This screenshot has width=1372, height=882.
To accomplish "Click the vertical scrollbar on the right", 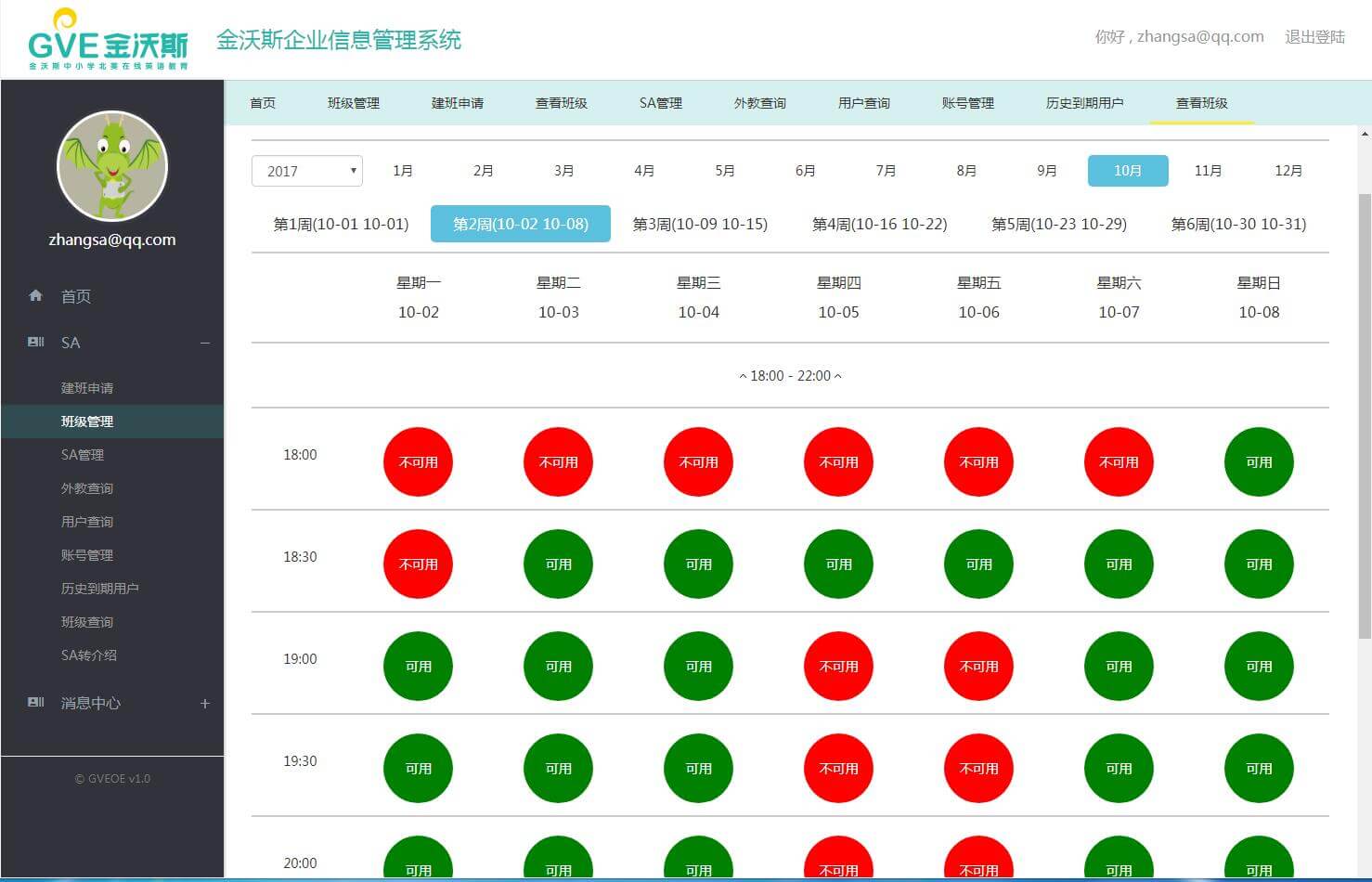I will [x=1364, y=418].
